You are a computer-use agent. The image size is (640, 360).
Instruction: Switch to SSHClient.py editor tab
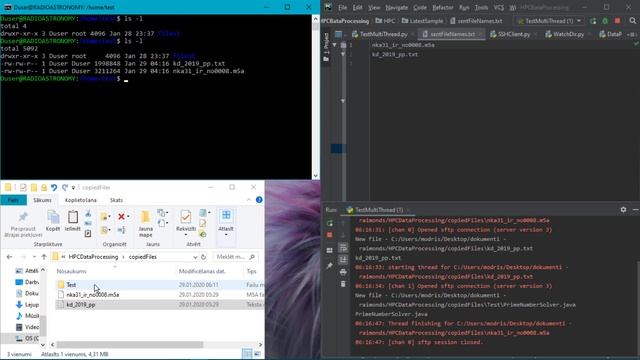513,34
